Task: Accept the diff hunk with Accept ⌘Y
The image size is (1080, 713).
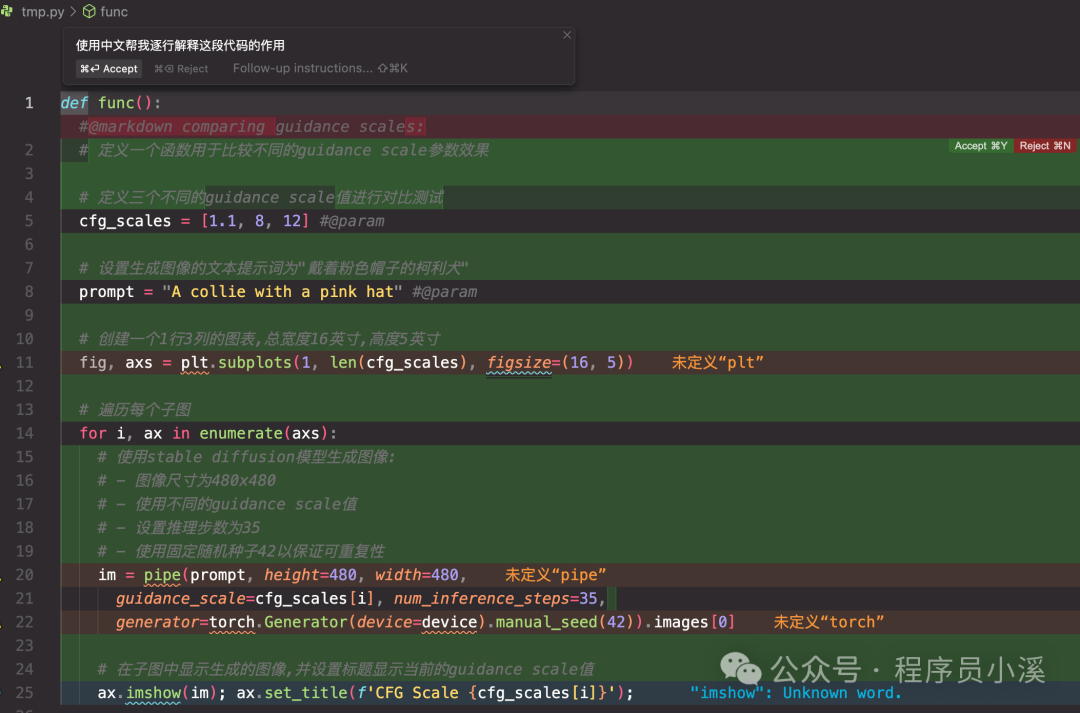Action: pyautogui.click(x=981, y=146)
